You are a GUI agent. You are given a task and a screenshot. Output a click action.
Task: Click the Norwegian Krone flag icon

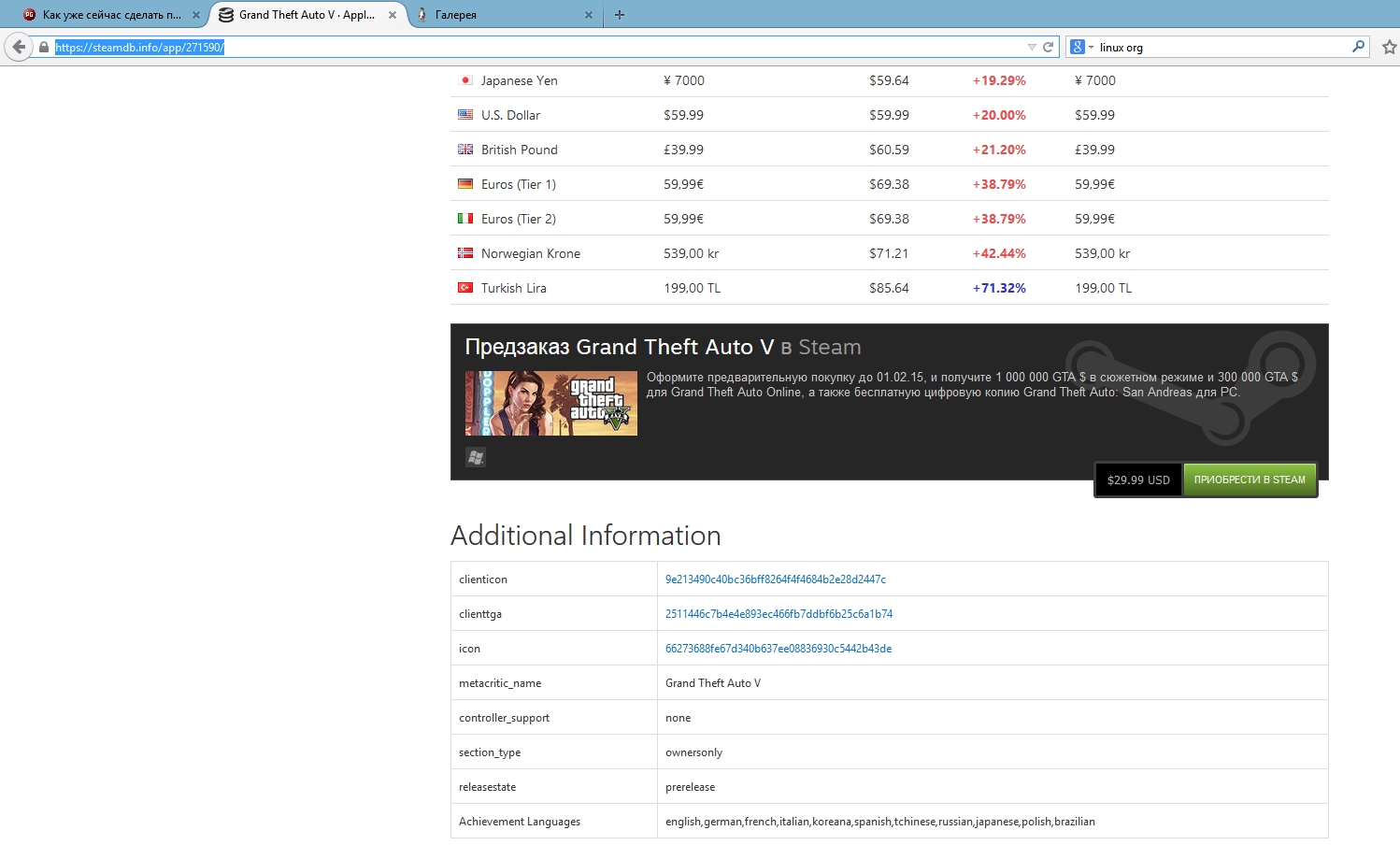[465, 253]
